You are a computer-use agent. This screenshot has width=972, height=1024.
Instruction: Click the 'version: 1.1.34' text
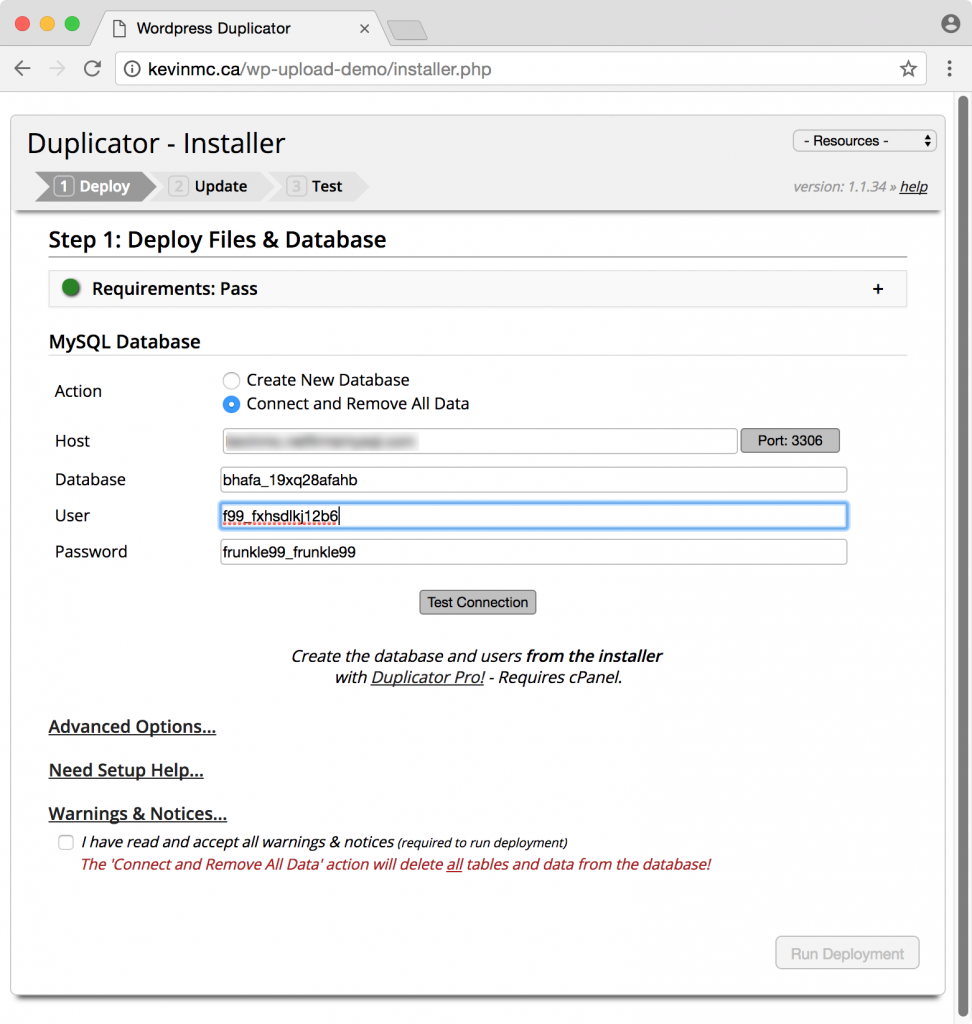click(x=839, y=187)
